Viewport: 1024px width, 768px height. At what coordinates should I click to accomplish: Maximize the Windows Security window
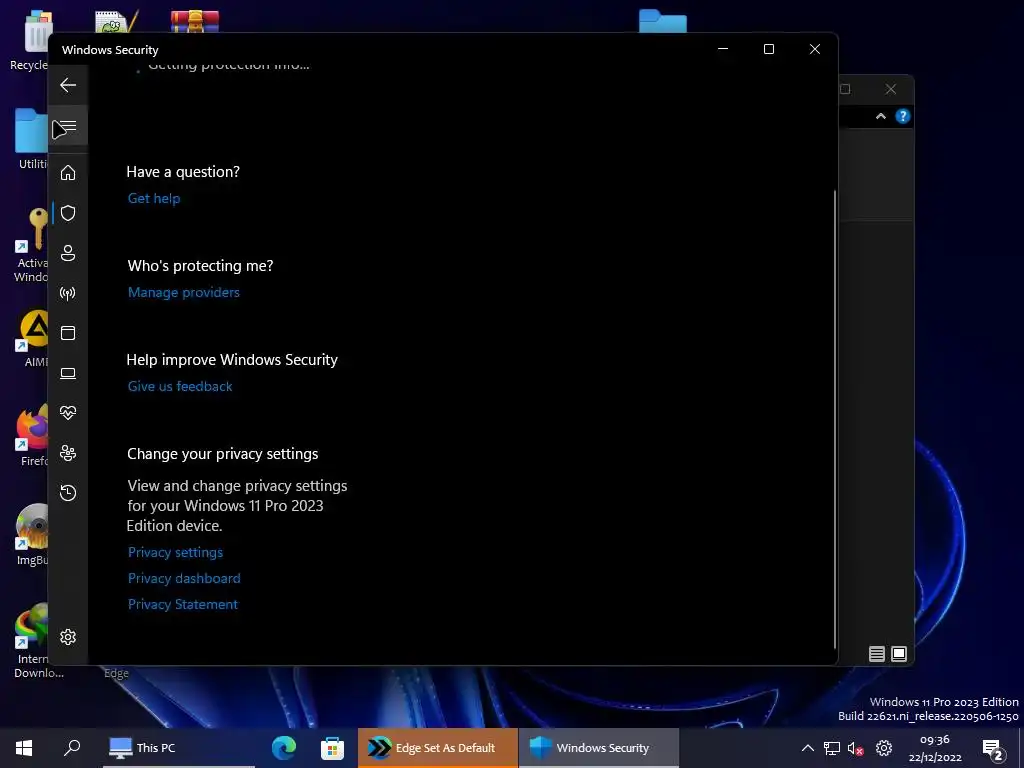click(769, 49)
